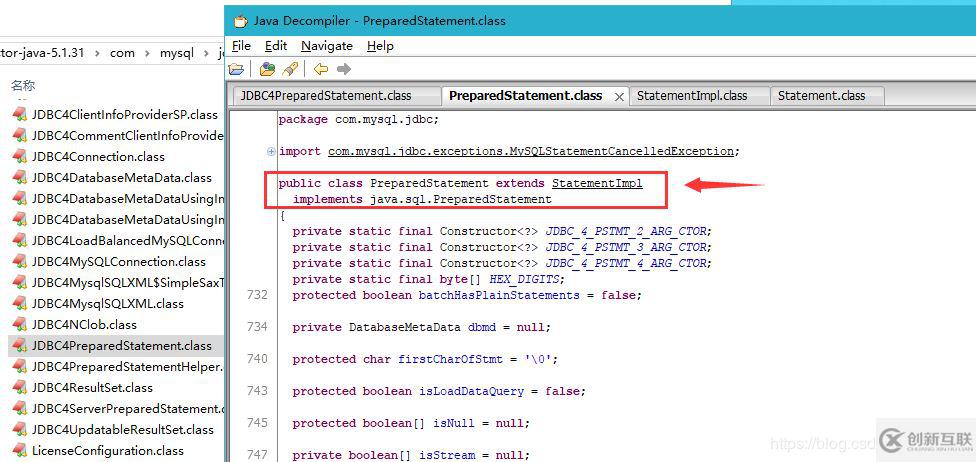The height and width of the screenshot is (462, 976).
Task: Click the batchHasPlainStatements field name
Action: (499, 295)
